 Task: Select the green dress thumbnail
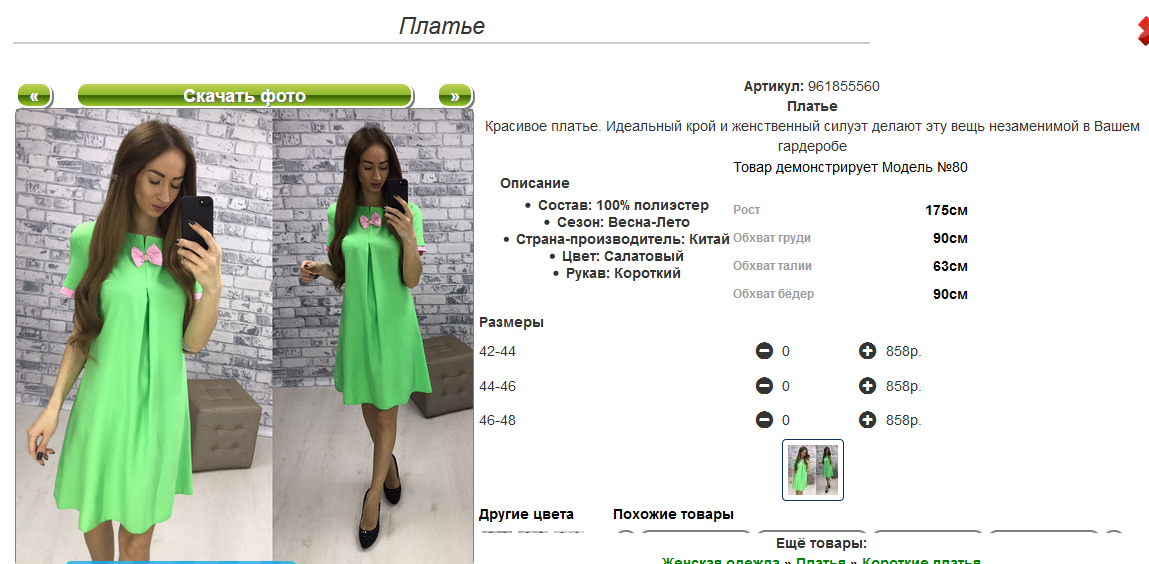pos(813,470)
